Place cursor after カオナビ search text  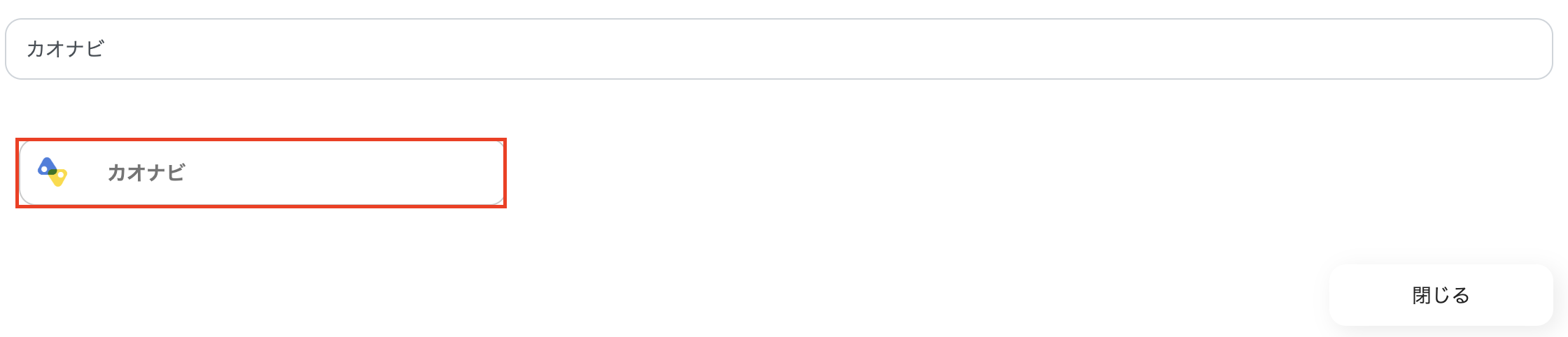(107, 49)
